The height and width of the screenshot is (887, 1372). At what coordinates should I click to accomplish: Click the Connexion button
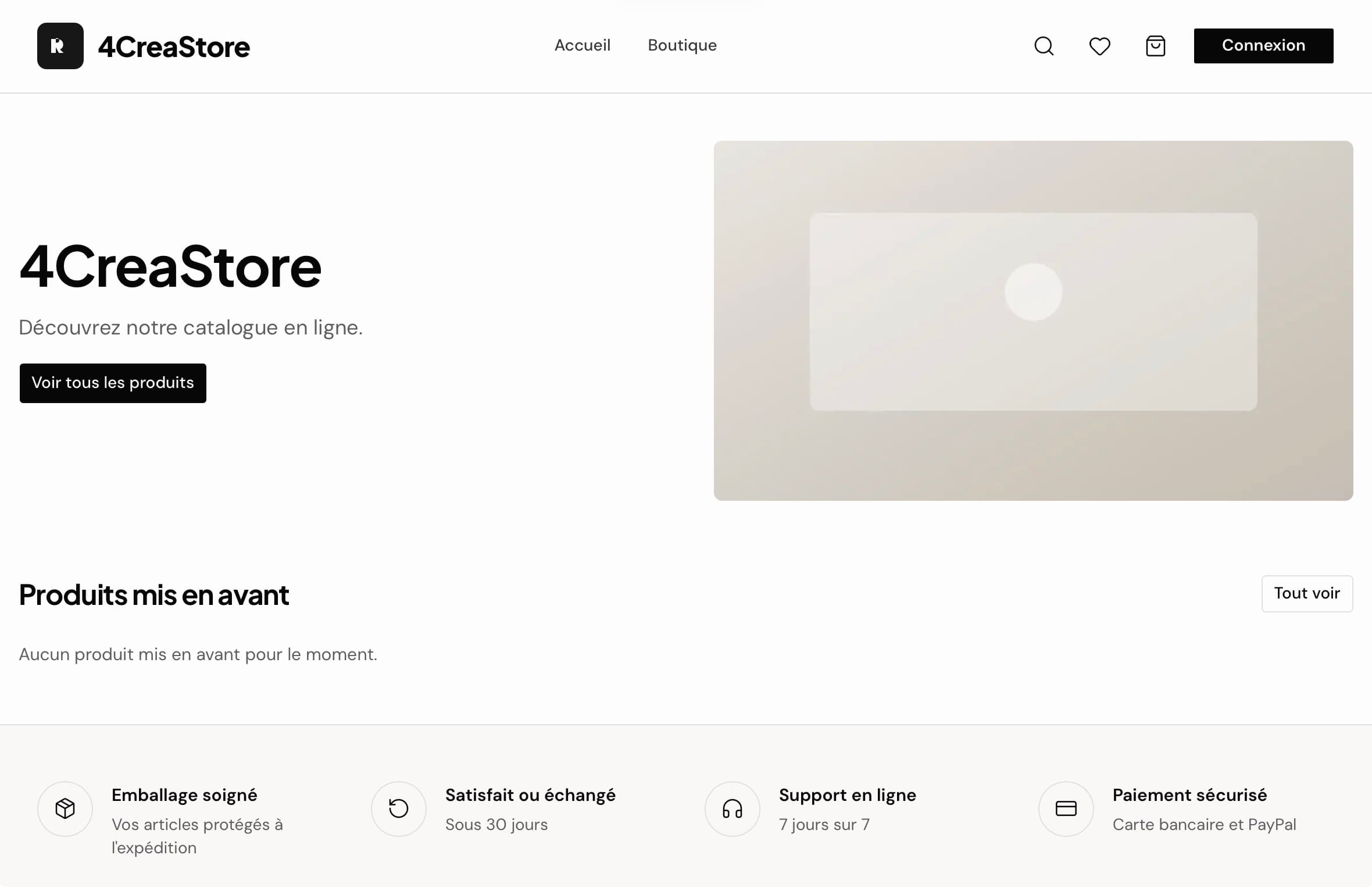[1264, 46]
